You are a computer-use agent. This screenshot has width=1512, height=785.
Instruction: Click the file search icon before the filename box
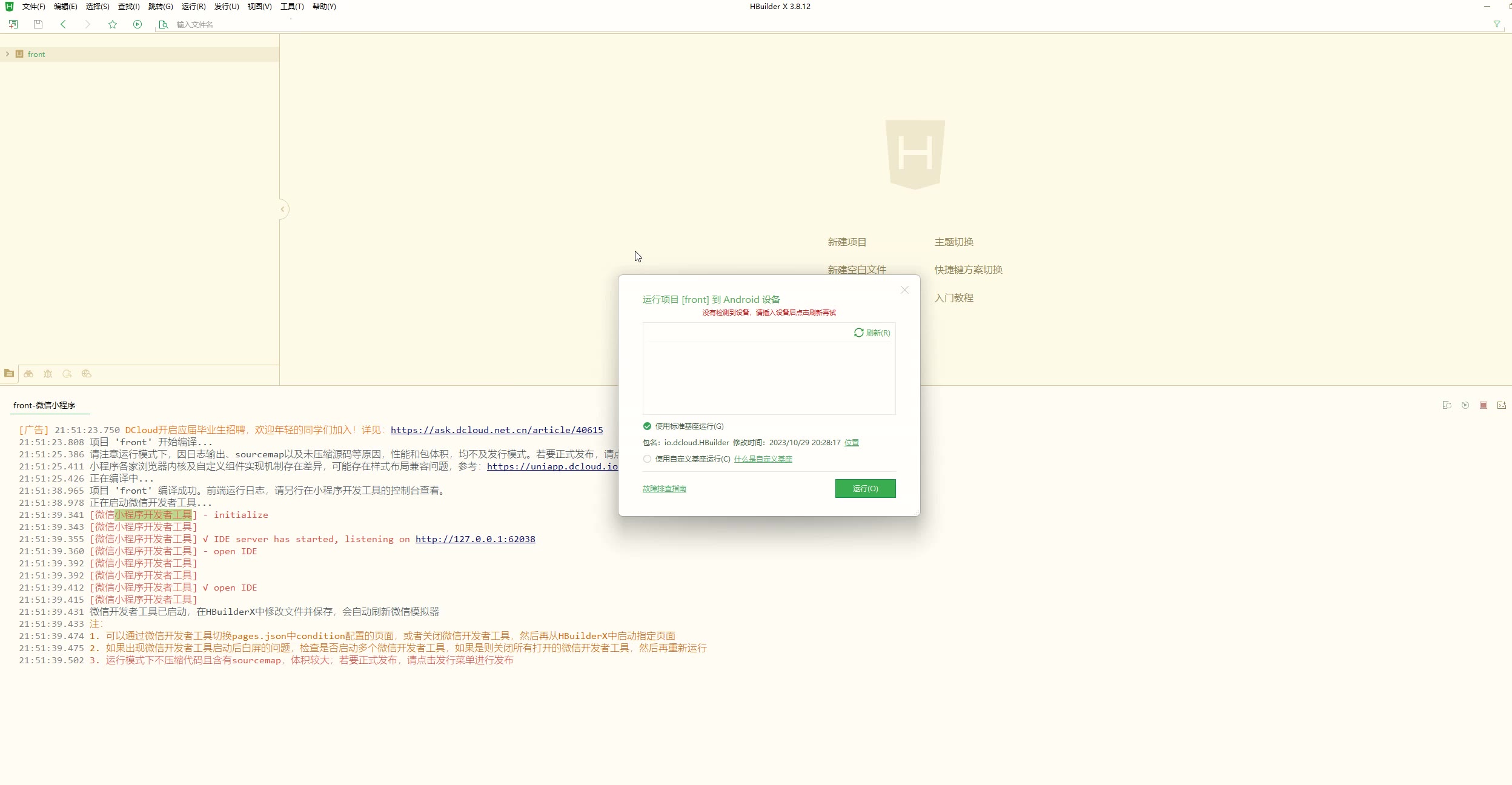pyautogui.click(x=163, y=24)
